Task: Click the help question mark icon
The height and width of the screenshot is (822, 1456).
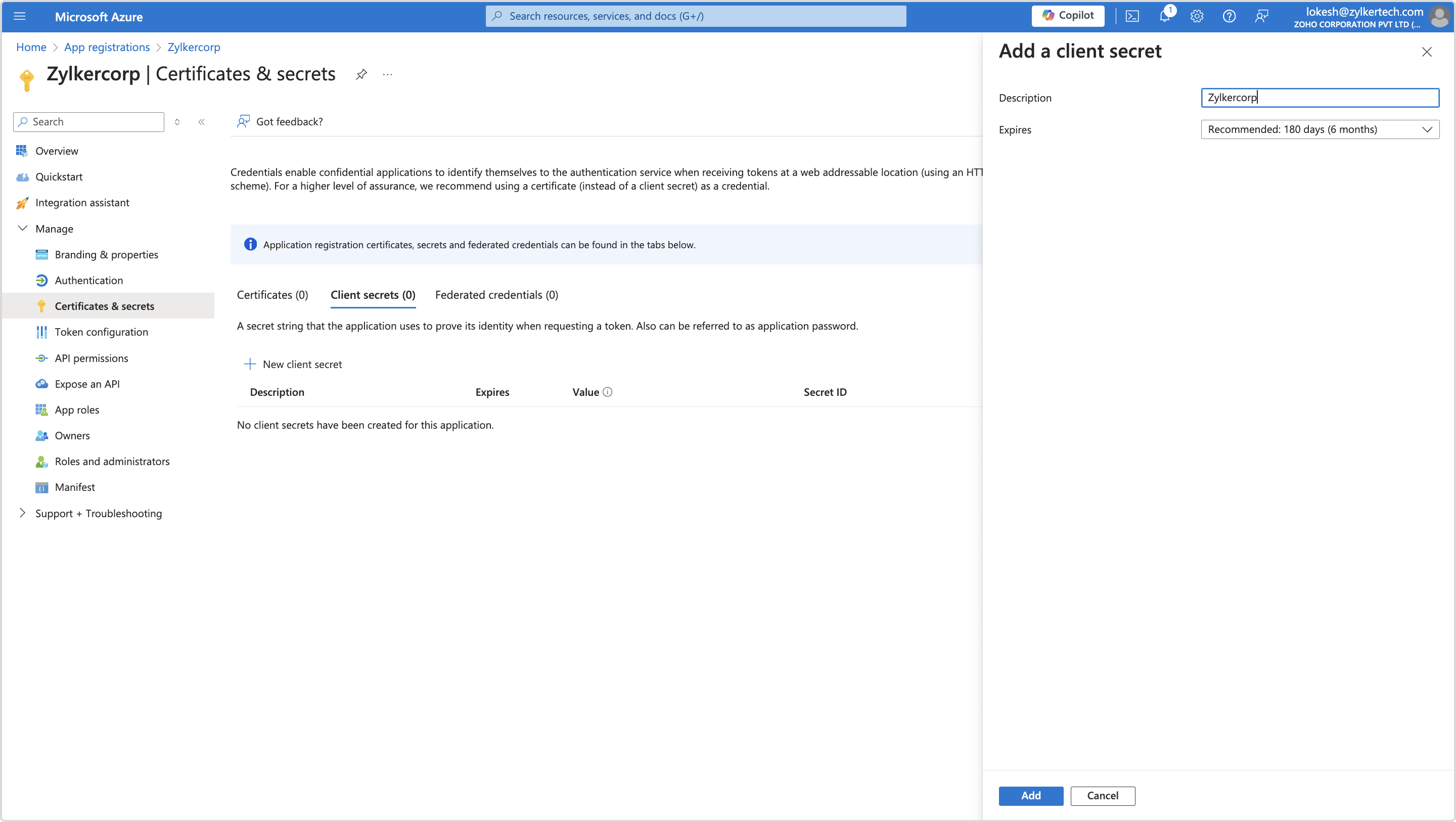Action: pyautogui.click(x=1229, y=16)
